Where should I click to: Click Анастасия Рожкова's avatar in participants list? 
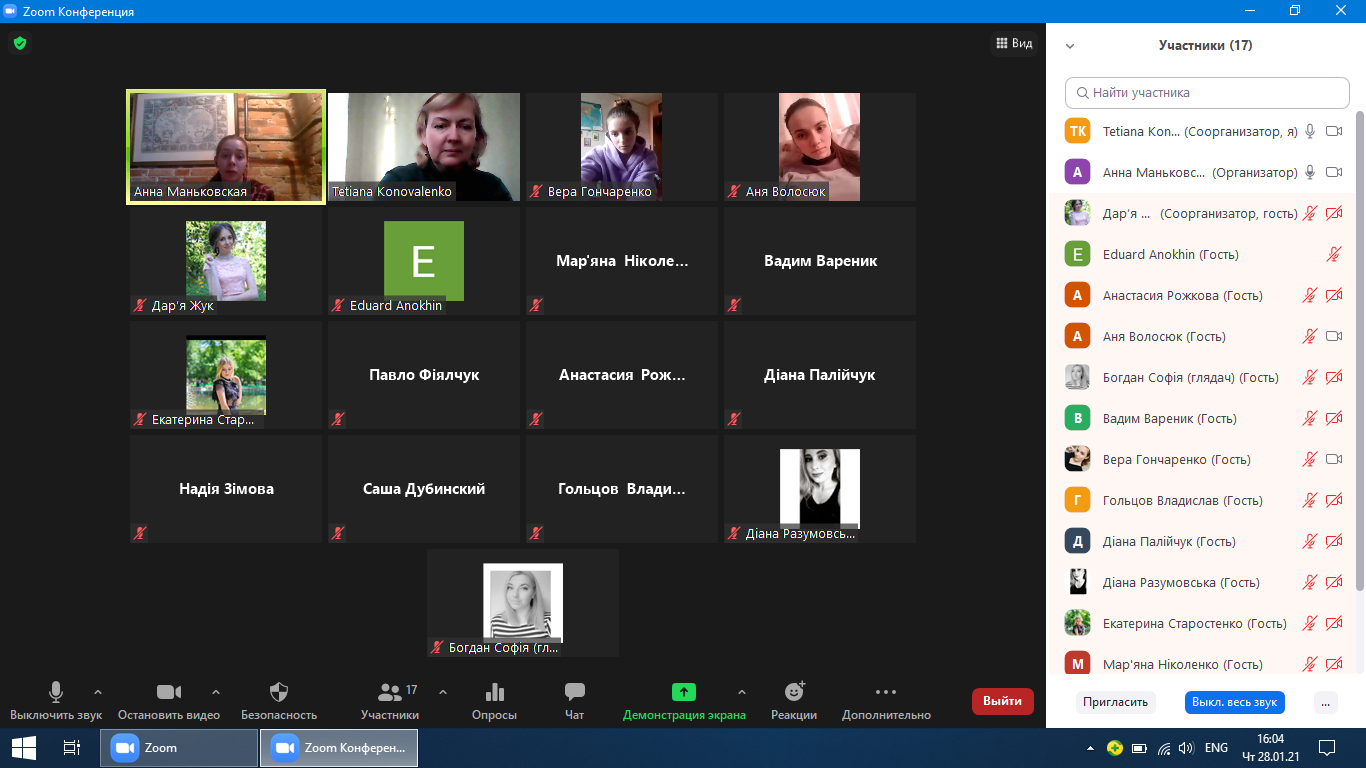tap(1077, 295)
